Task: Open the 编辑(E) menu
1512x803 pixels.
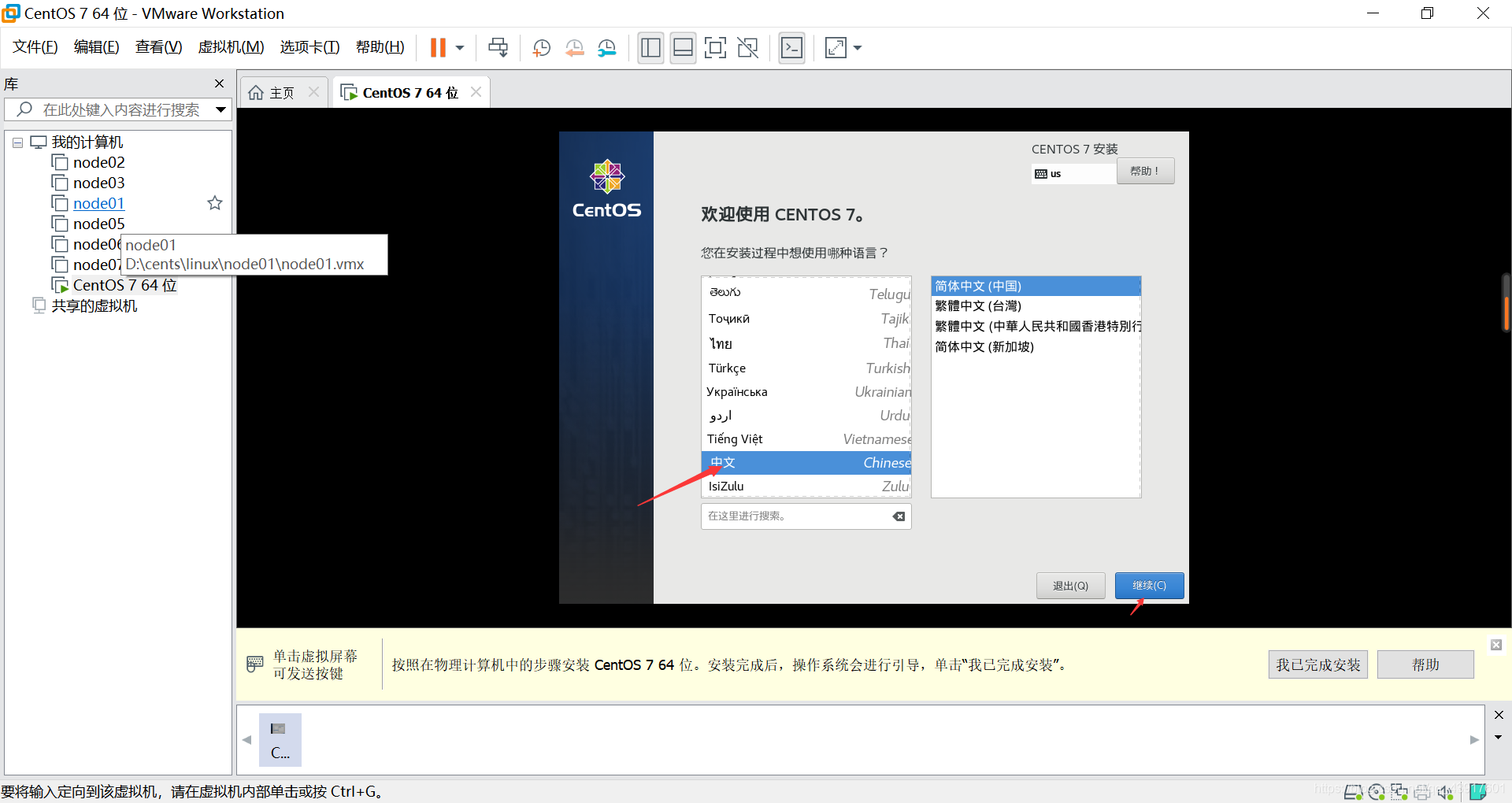Action: click(x=96, y=47)
